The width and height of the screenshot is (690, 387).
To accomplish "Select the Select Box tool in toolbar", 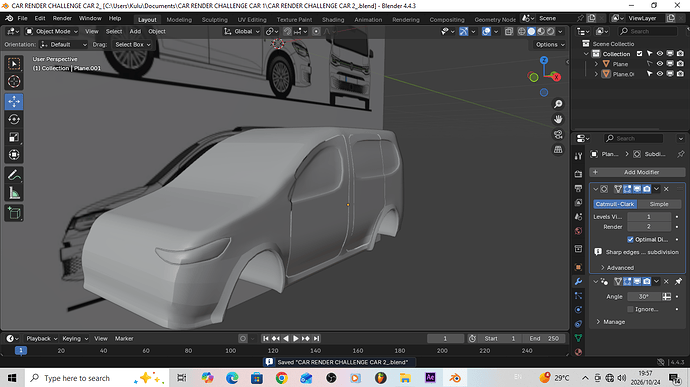I will click(14, 64).
